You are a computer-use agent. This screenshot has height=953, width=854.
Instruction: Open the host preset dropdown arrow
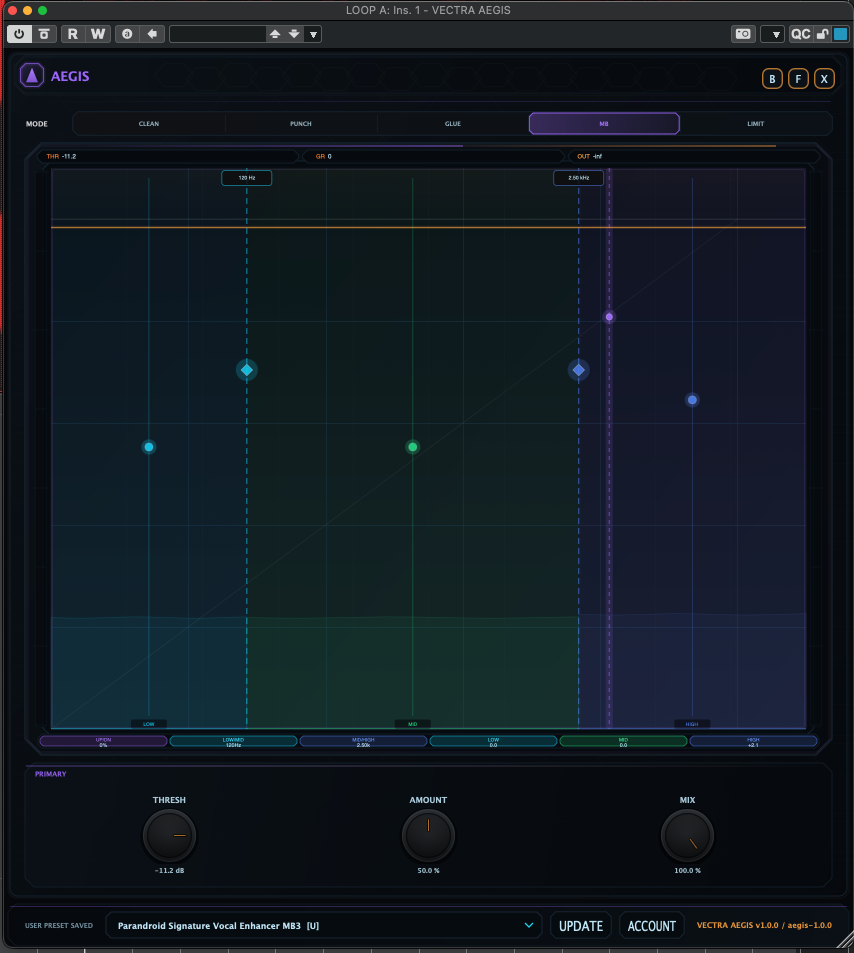coord(313,34)
